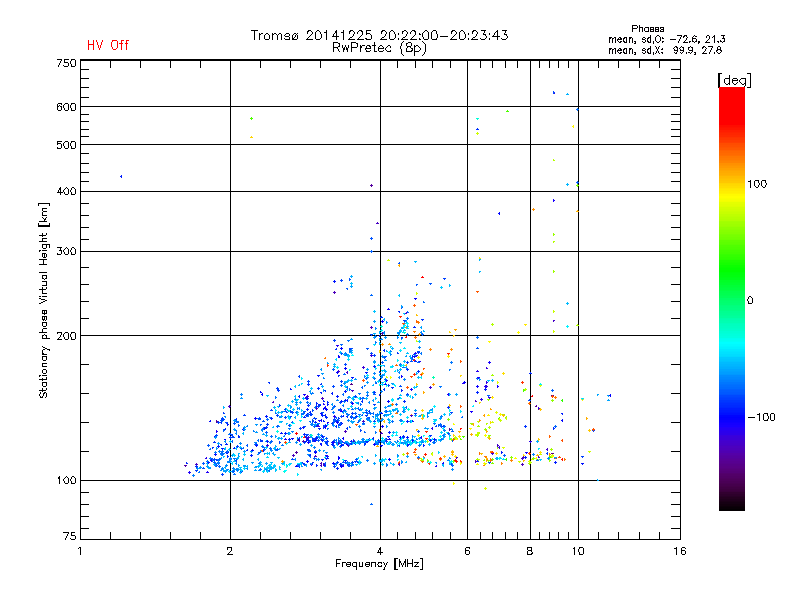Image resolution: width=800 pixels, height=600 pixels.
Task: Click the y-axis tick label '200'
Action: (x=66, y=336)
